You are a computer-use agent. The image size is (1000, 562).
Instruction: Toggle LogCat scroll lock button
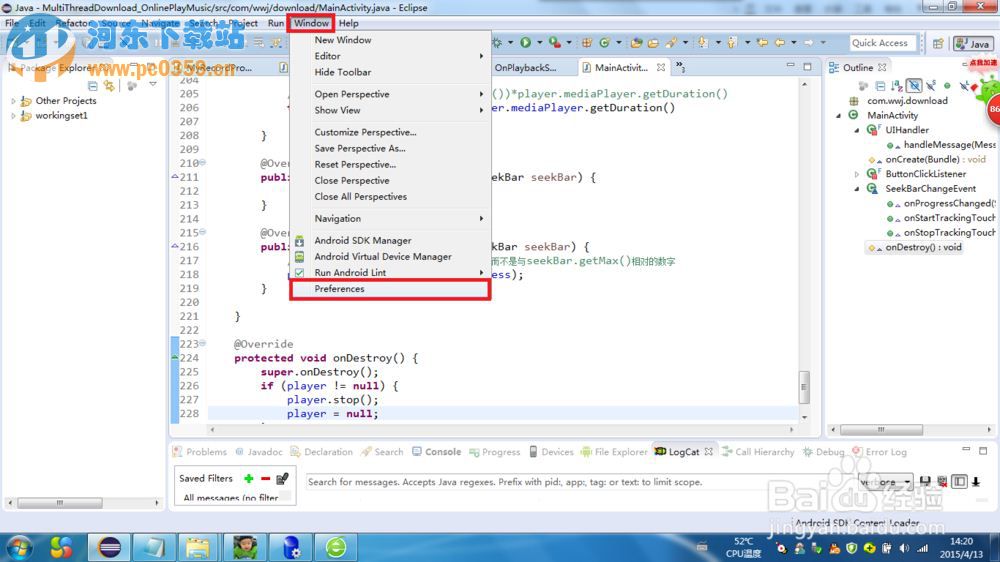(975, 482)
